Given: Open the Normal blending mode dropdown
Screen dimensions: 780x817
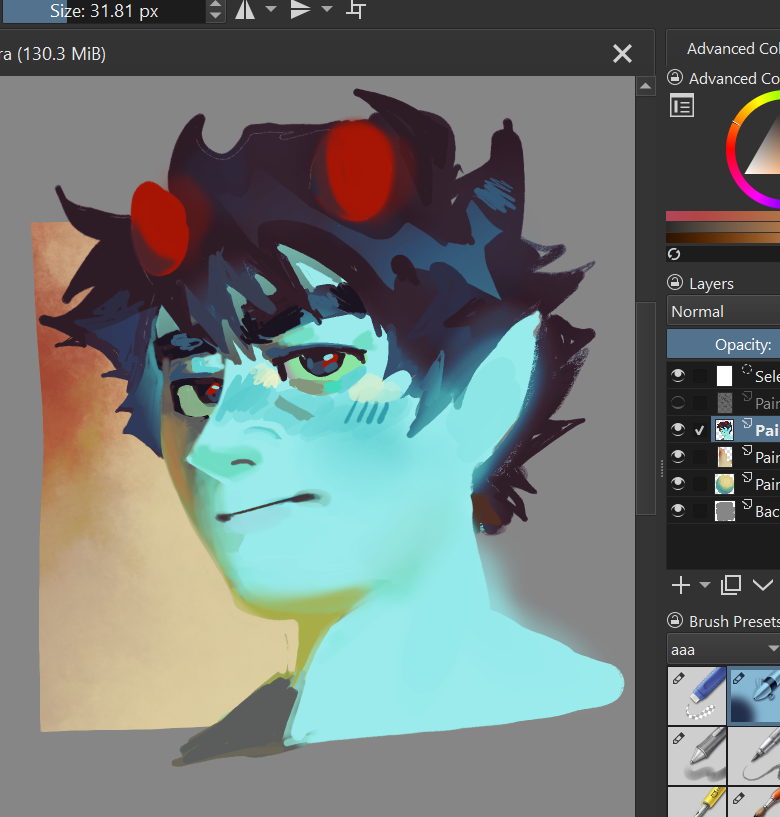Looking at the screenshot, I should [x=723, y=311].
